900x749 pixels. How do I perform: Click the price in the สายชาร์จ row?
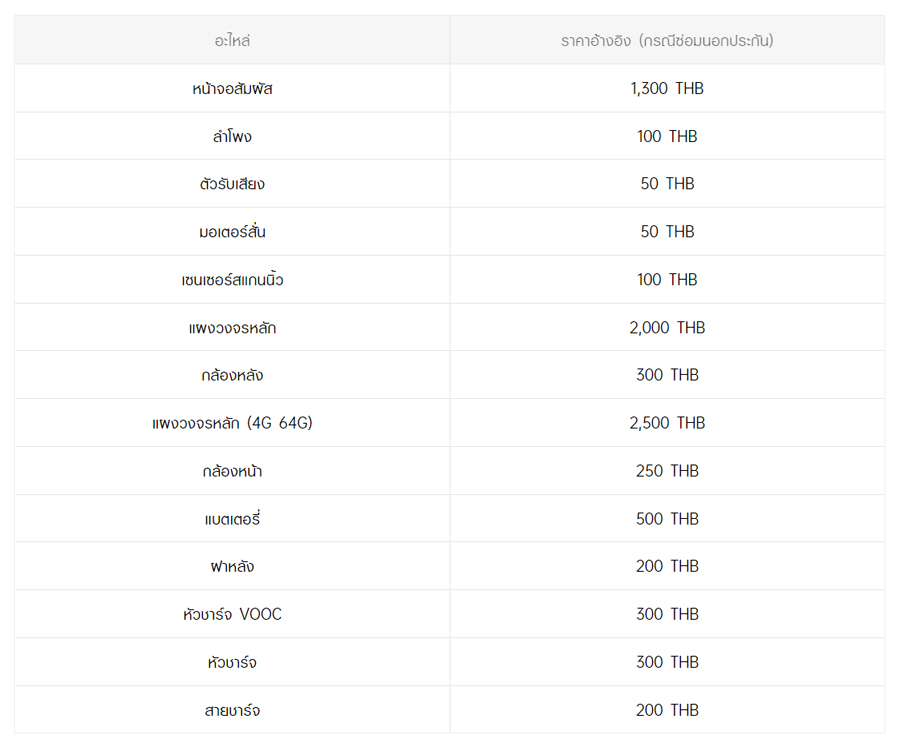(x=667, y=710)
